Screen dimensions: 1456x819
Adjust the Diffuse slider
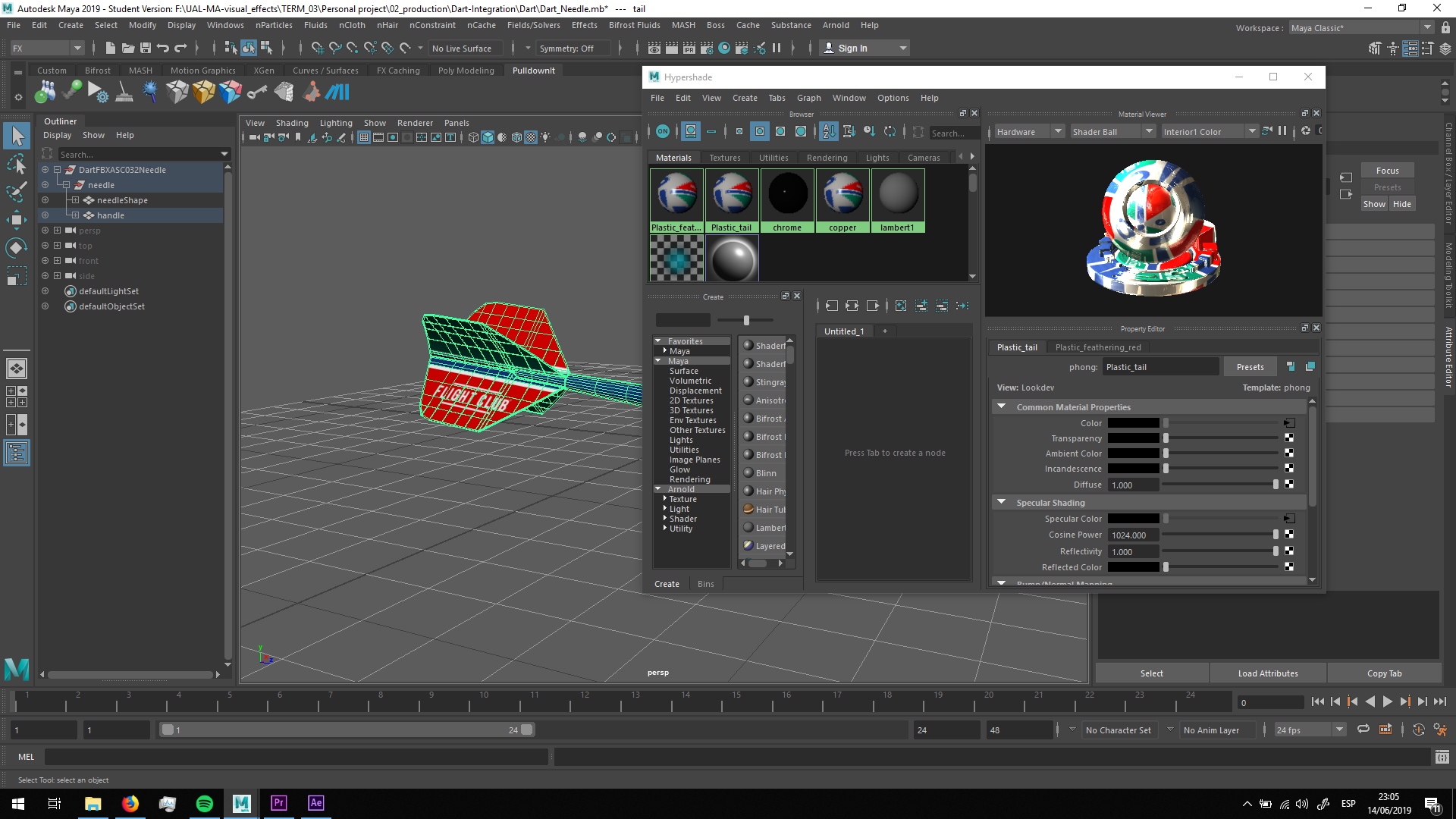point(1275,485)
